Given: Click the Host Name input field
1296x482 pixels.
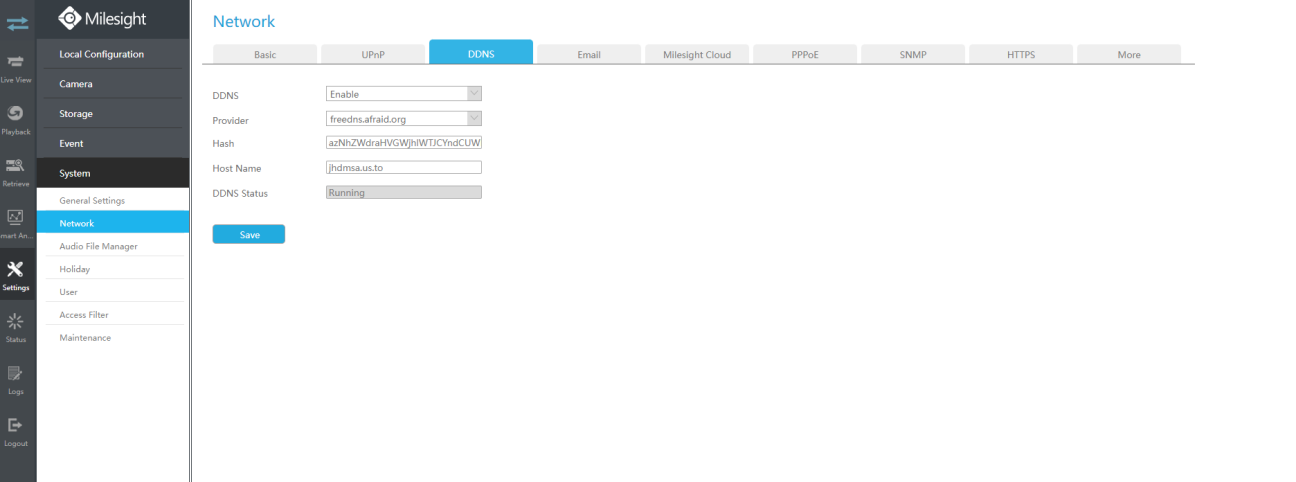Looking at the screenshot, I should [404, 168].
